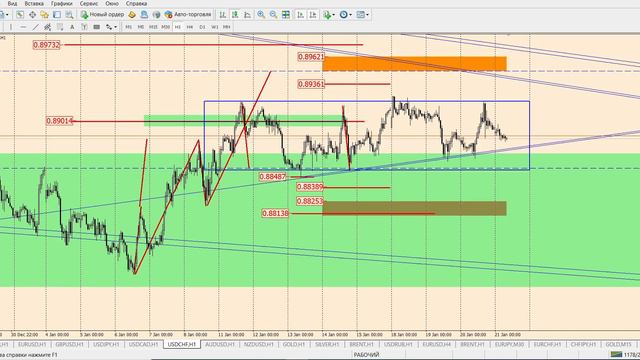Open the Сервис menu

tap(89, 3)
